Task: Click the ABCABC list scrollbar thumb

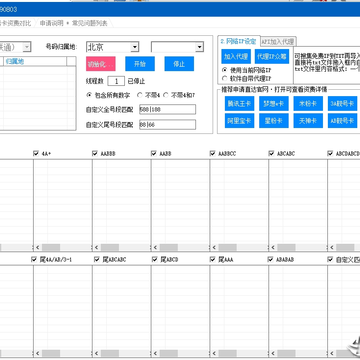Action: tap(286, 247)
